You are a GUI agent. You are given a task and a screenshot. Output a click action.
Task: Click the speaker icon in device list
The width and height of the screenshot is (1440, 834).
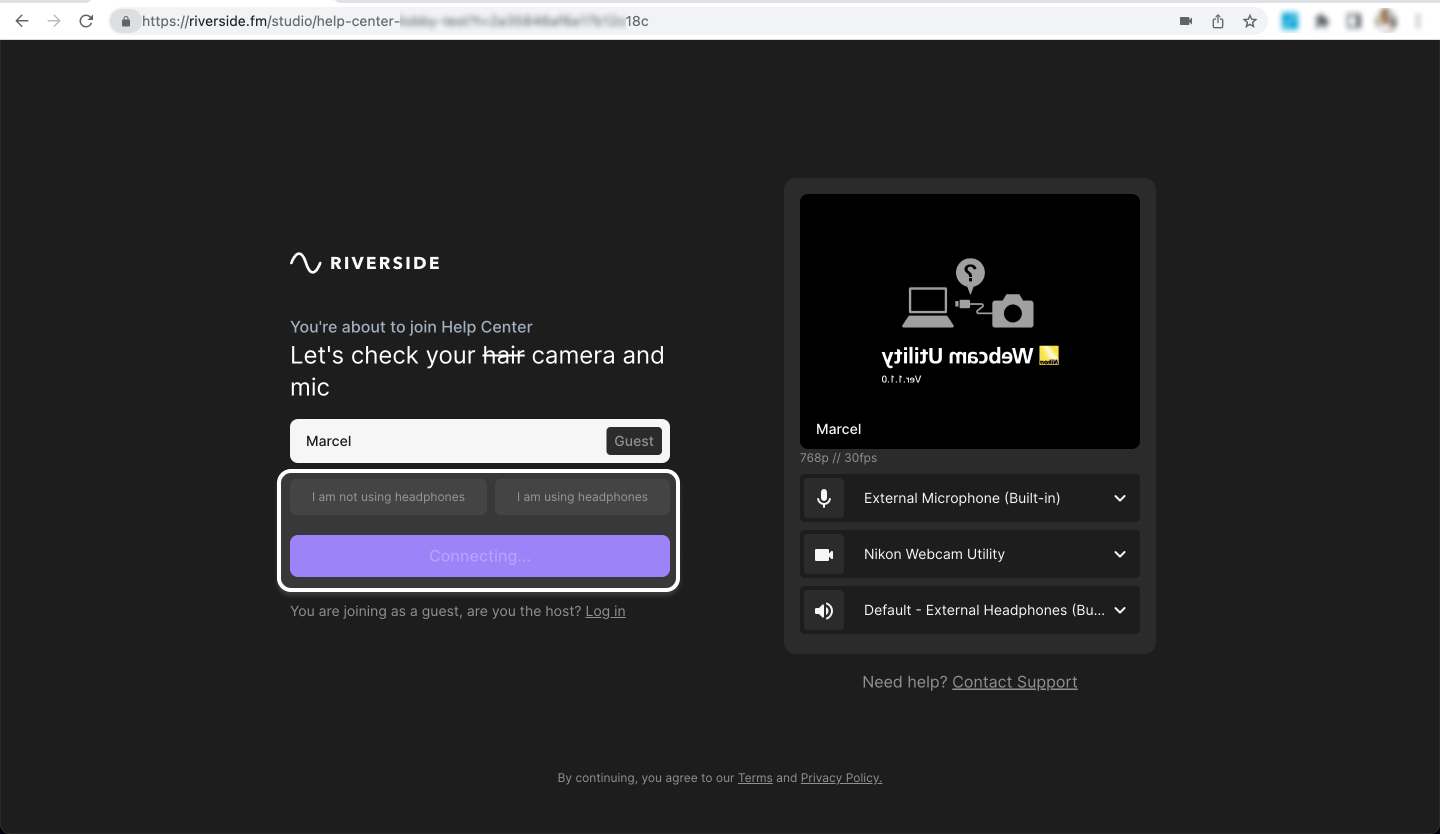point(824,610)
